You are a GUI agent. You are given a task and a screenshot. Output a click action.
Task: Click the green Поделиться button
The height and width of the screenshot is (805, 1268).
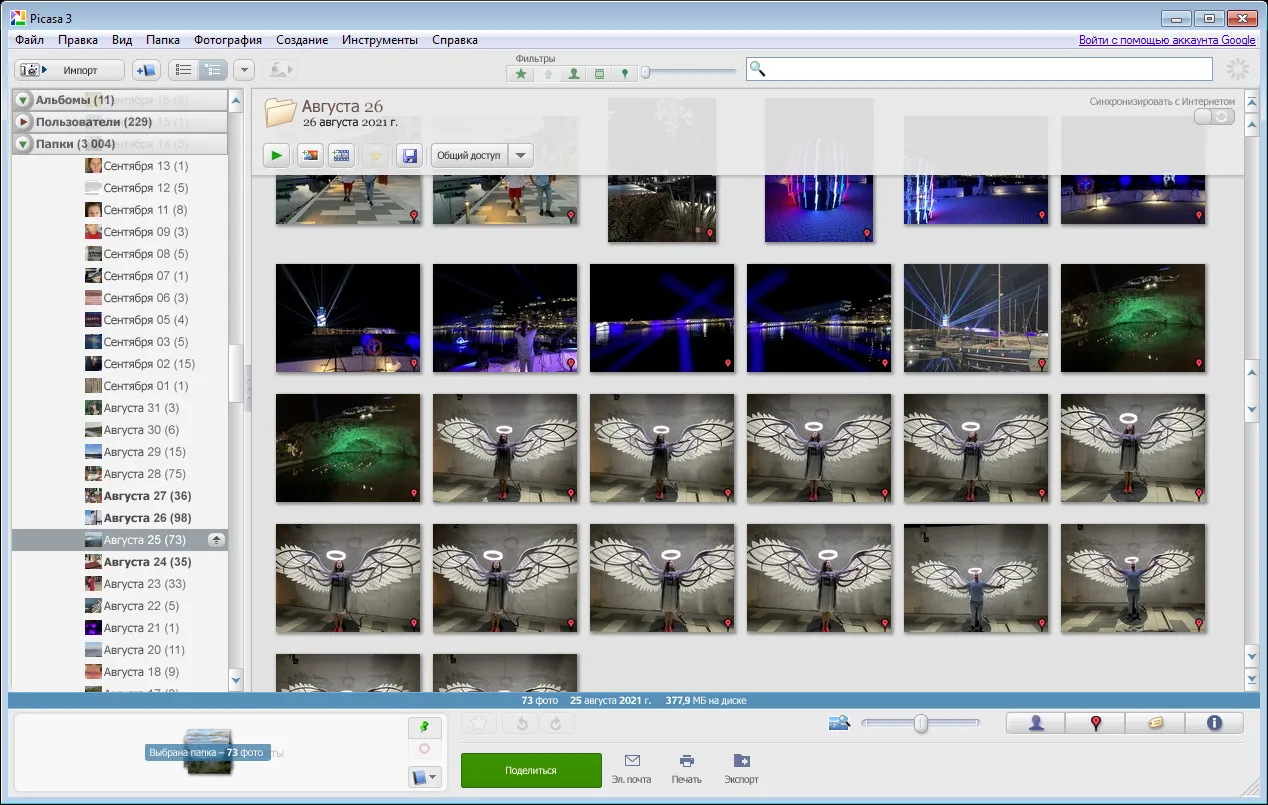point(531,771)
